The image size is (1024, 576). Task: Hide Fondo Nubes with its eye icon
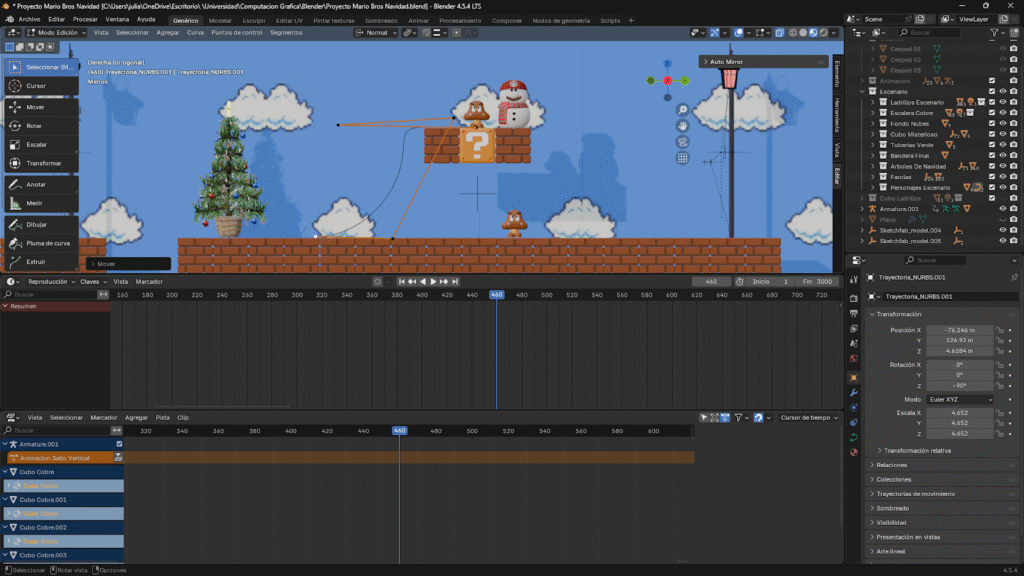1003,123
